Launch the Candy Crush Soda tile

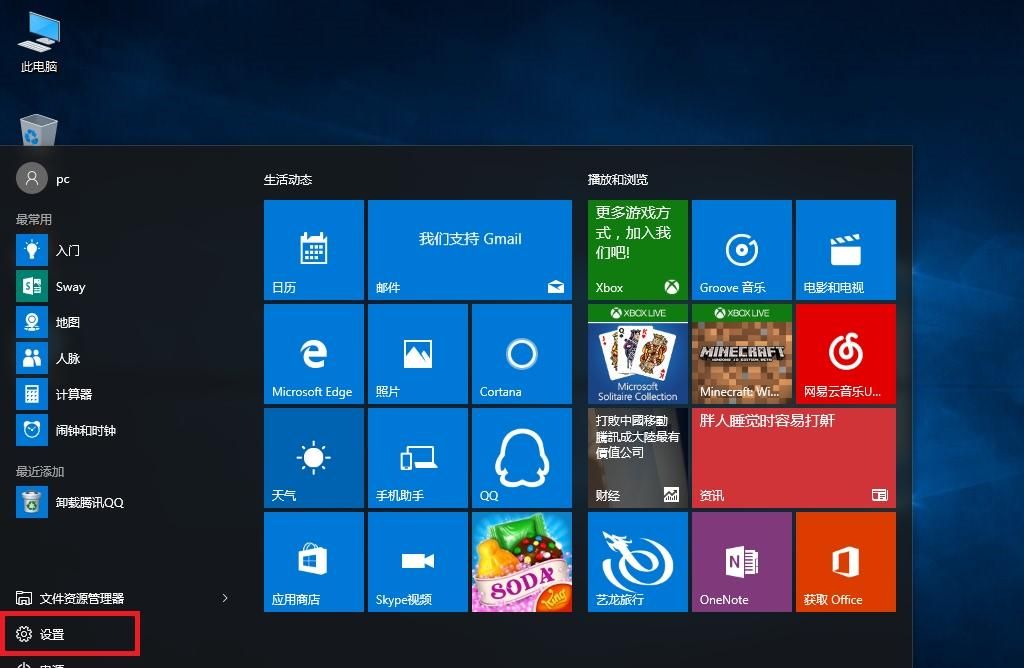point(521,561)
